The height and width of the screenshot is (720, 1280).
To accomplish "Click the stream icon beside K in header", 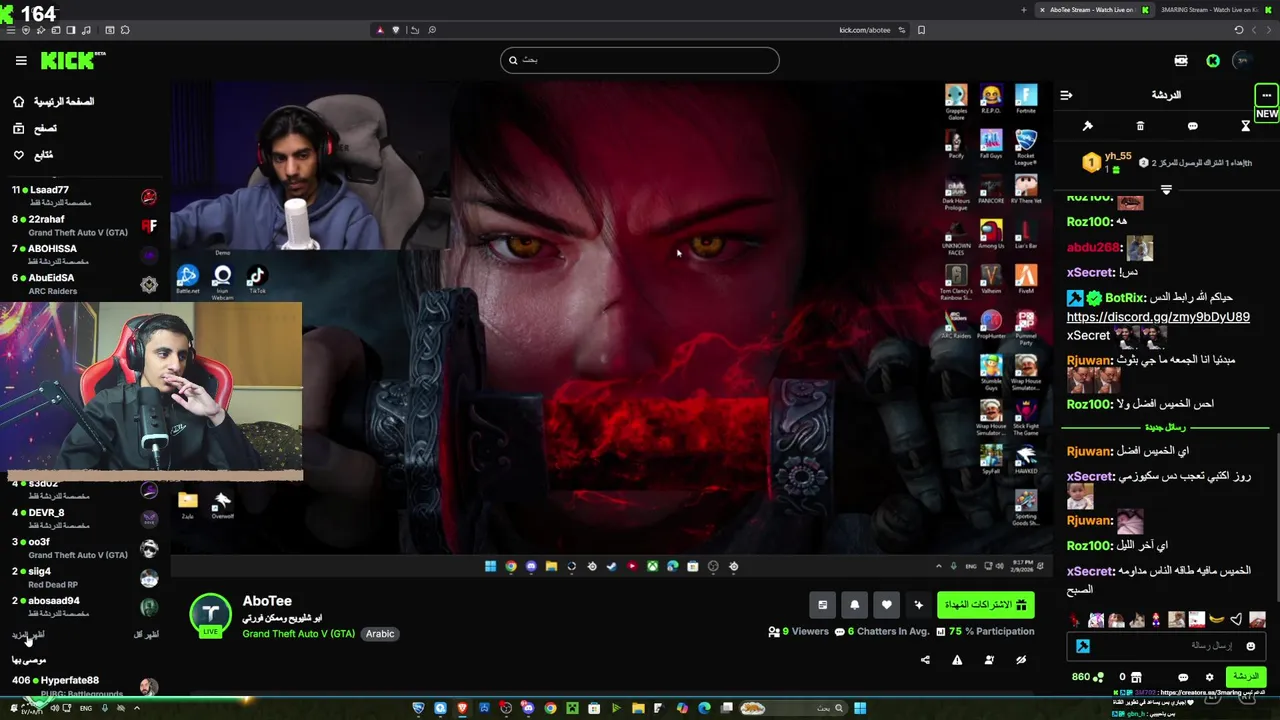I will pyautogui.click(x=1181, y=61).
